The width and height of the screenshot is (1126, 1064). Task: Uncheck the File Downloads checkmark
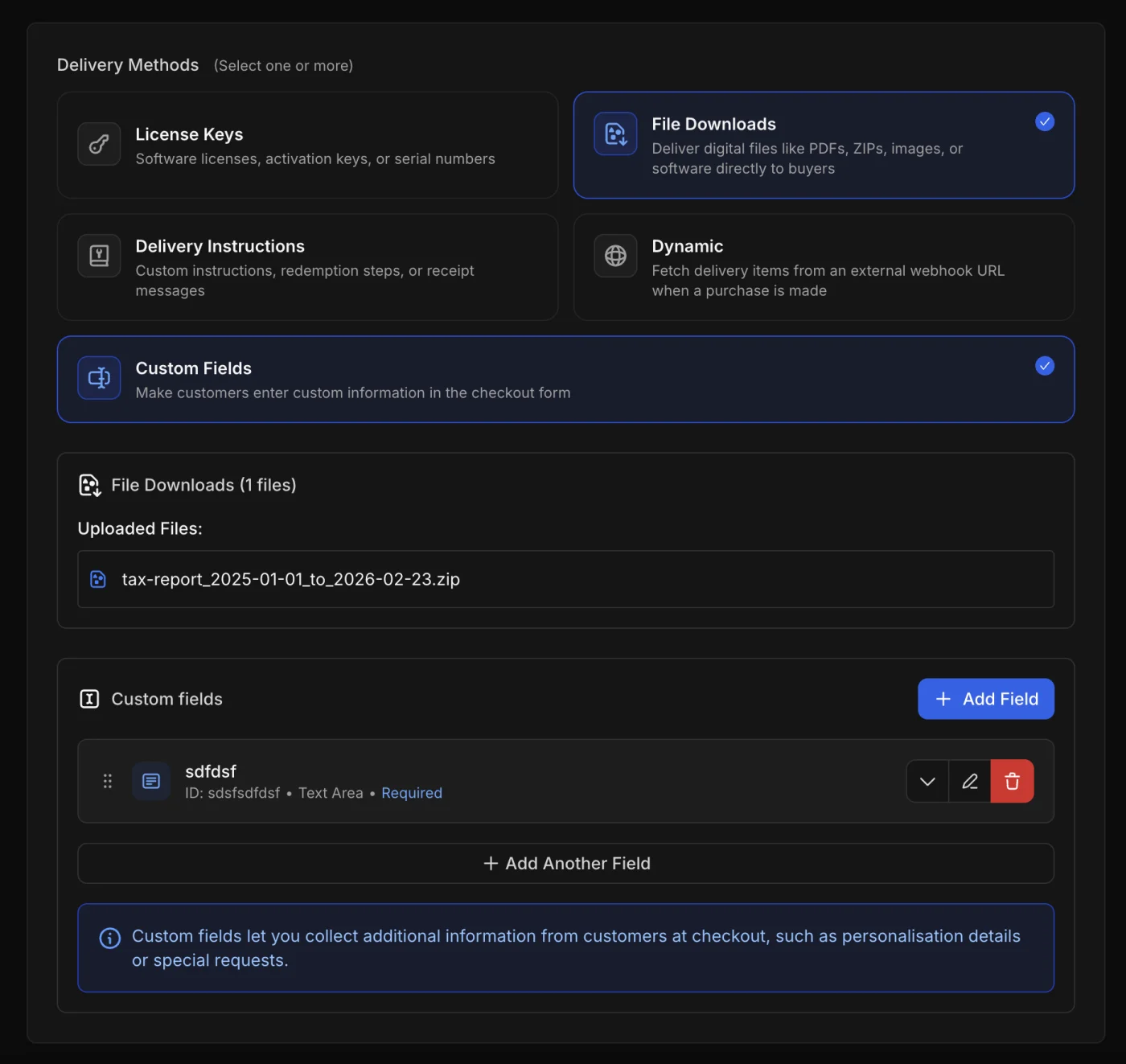coord(1045,121)
